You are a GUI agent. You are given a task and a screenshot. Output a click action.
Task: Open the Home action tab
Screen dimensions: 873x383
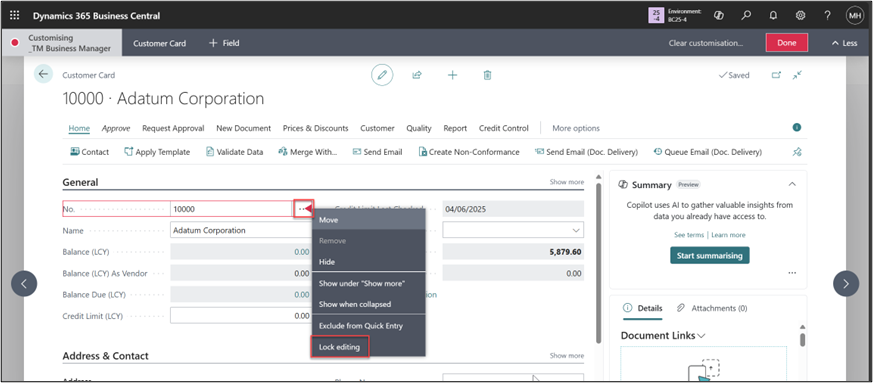[x=79, y=128]
